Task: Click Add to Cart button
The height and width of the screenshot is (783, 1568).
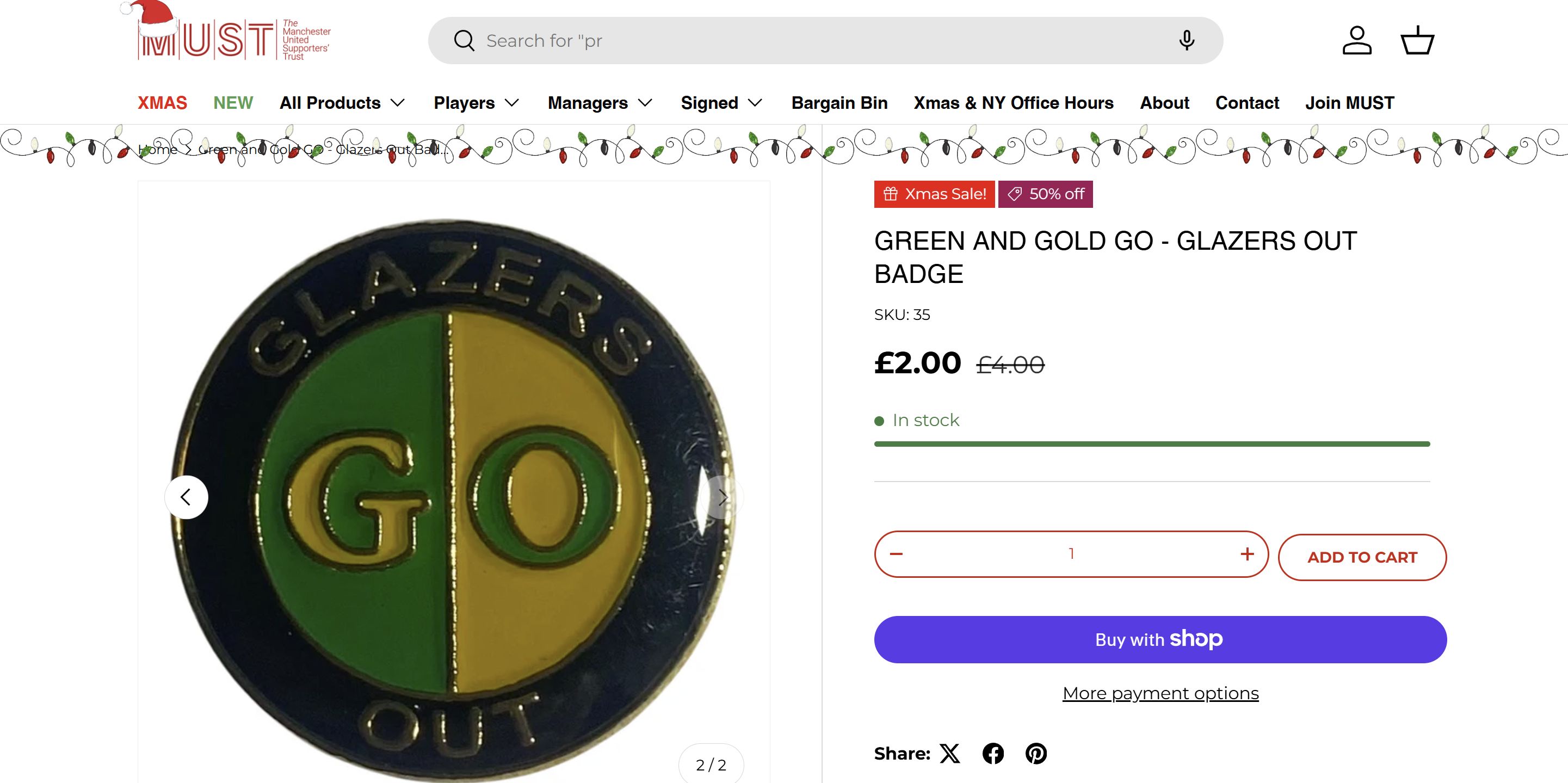Action: 1362,557
